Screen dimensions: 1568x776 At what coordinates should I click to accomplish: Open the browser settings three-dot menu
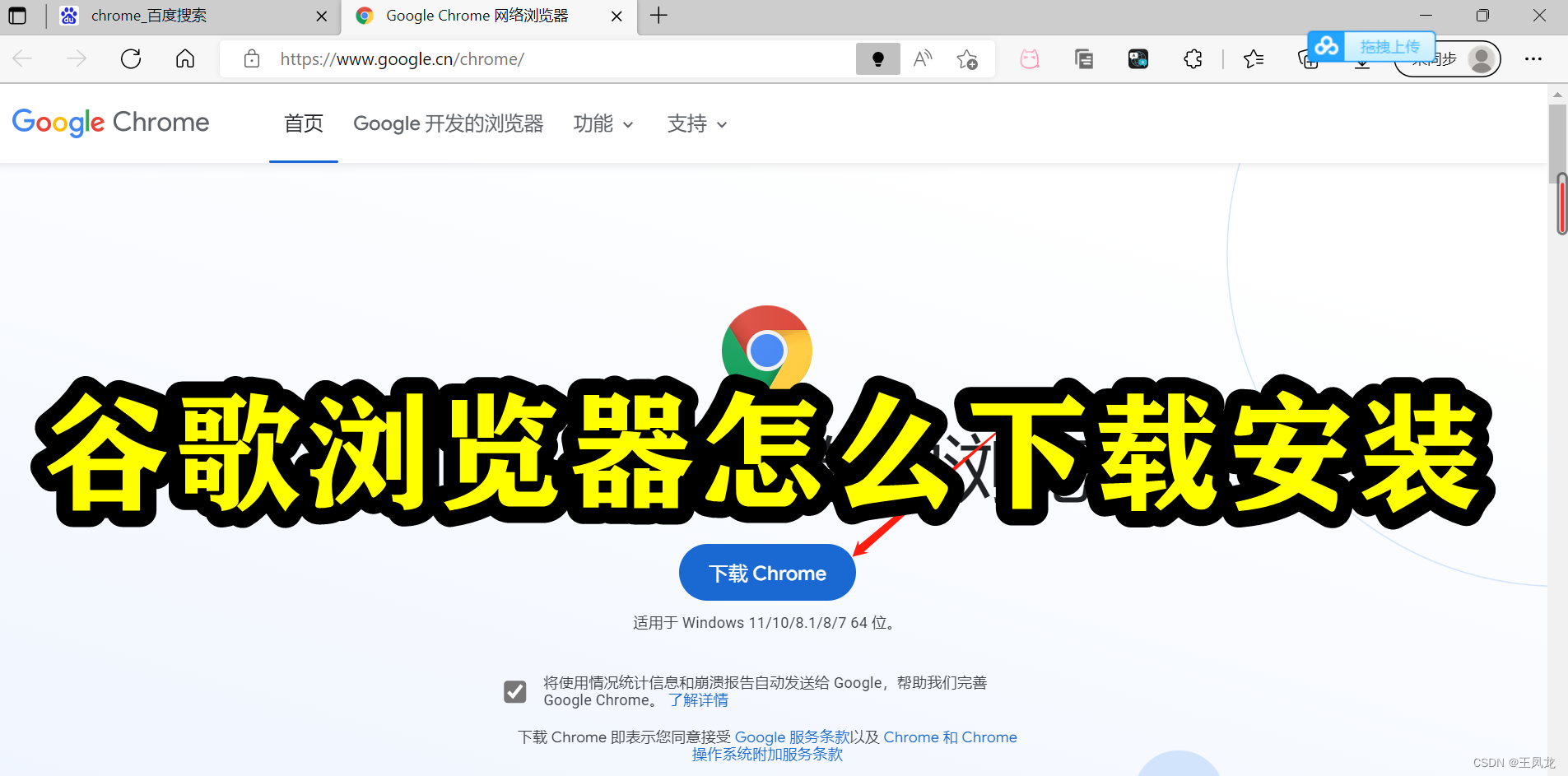[1533, 58]
